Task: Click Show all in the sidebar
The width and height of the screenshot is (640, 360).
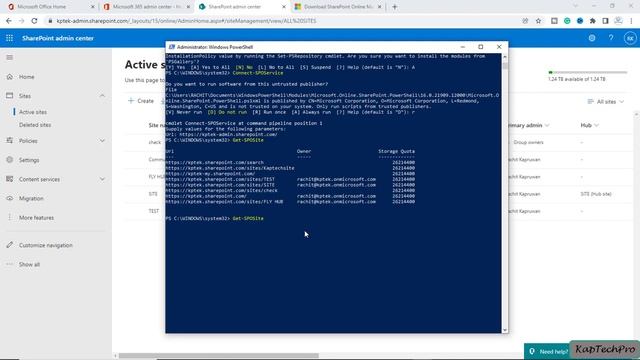Action: click(29, 264)
